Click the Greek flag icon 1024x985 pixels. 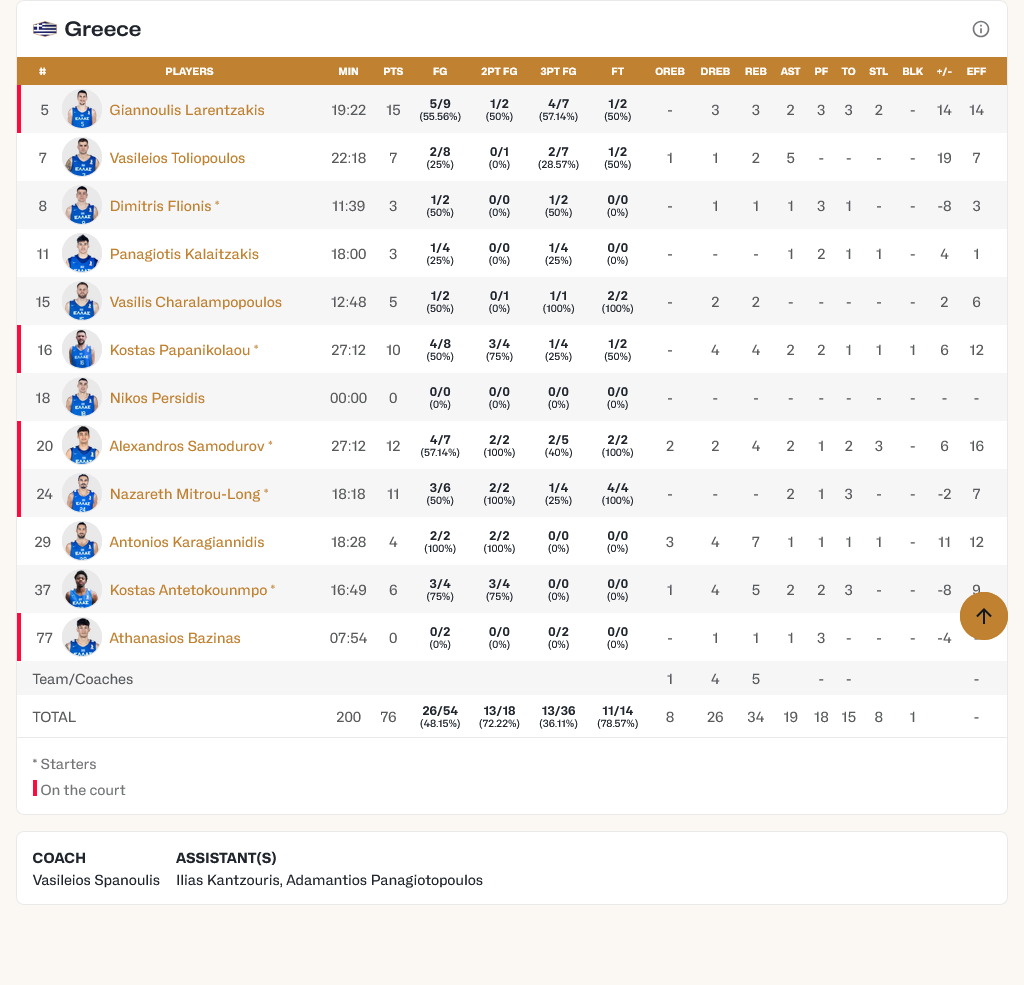tap(45, 29)
